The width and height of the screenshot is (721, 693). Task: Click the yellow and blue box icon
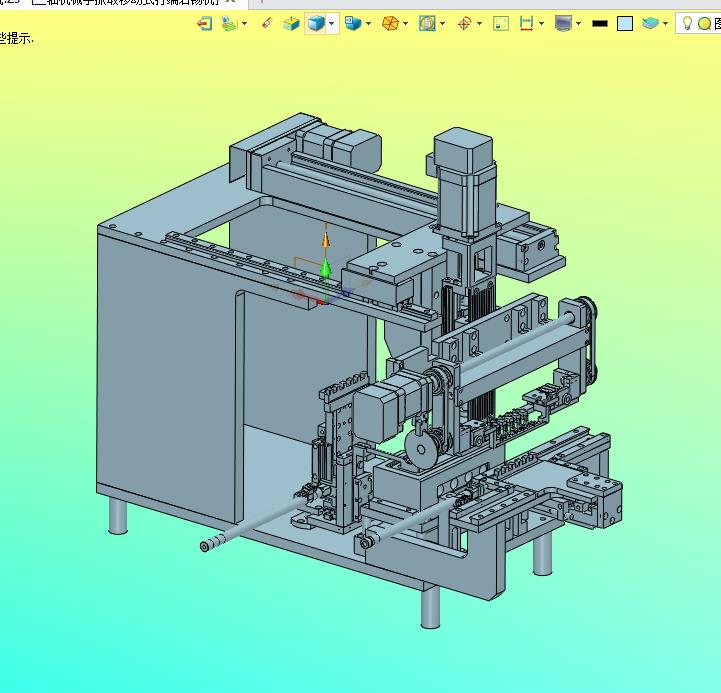pyautogui.click(x=291, y=23)
